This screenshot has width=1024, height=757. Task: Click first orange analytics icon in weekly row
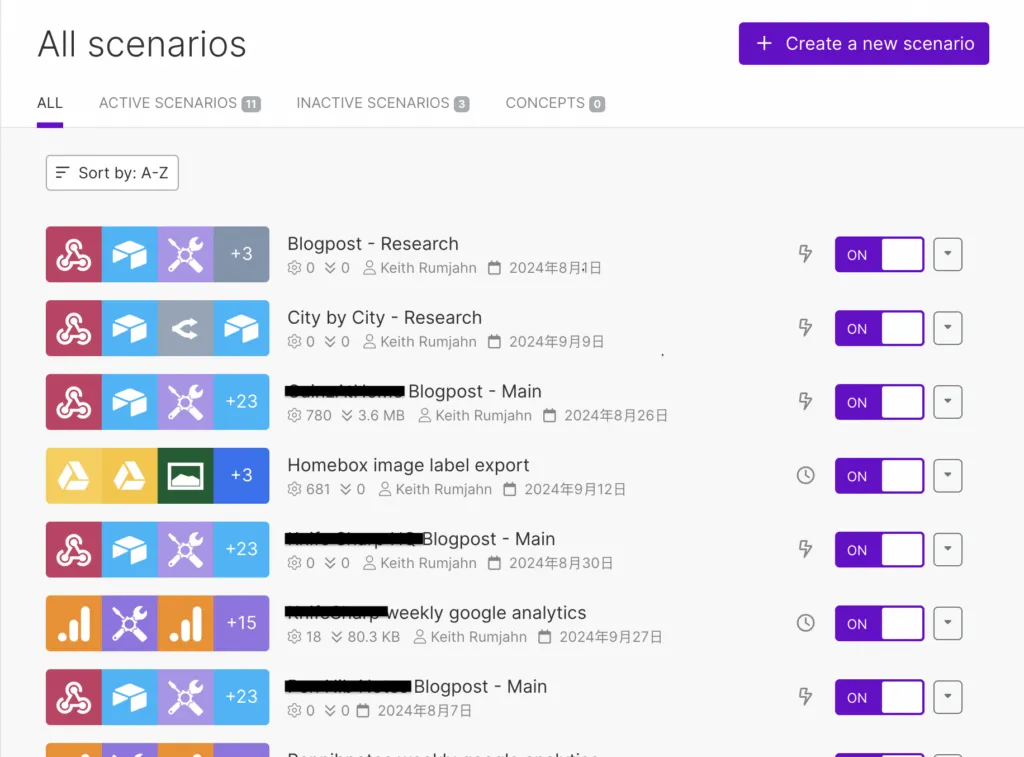click(x=74, y=623)
